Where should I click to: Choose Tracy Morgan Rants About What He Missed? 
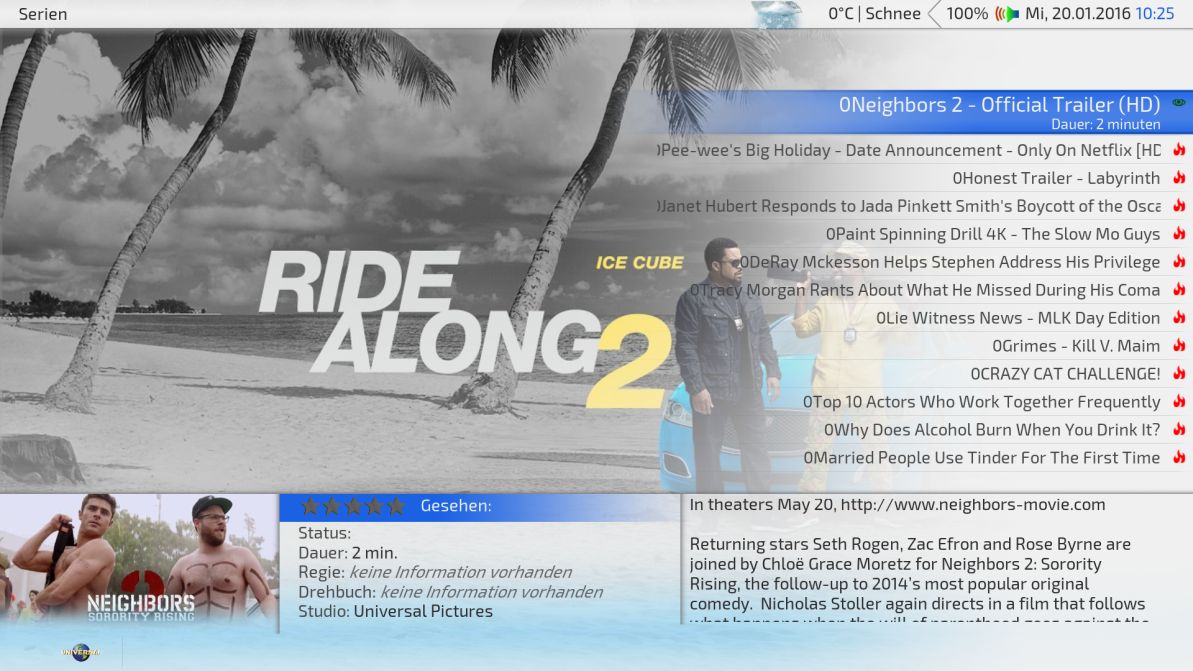click(924, 290)
